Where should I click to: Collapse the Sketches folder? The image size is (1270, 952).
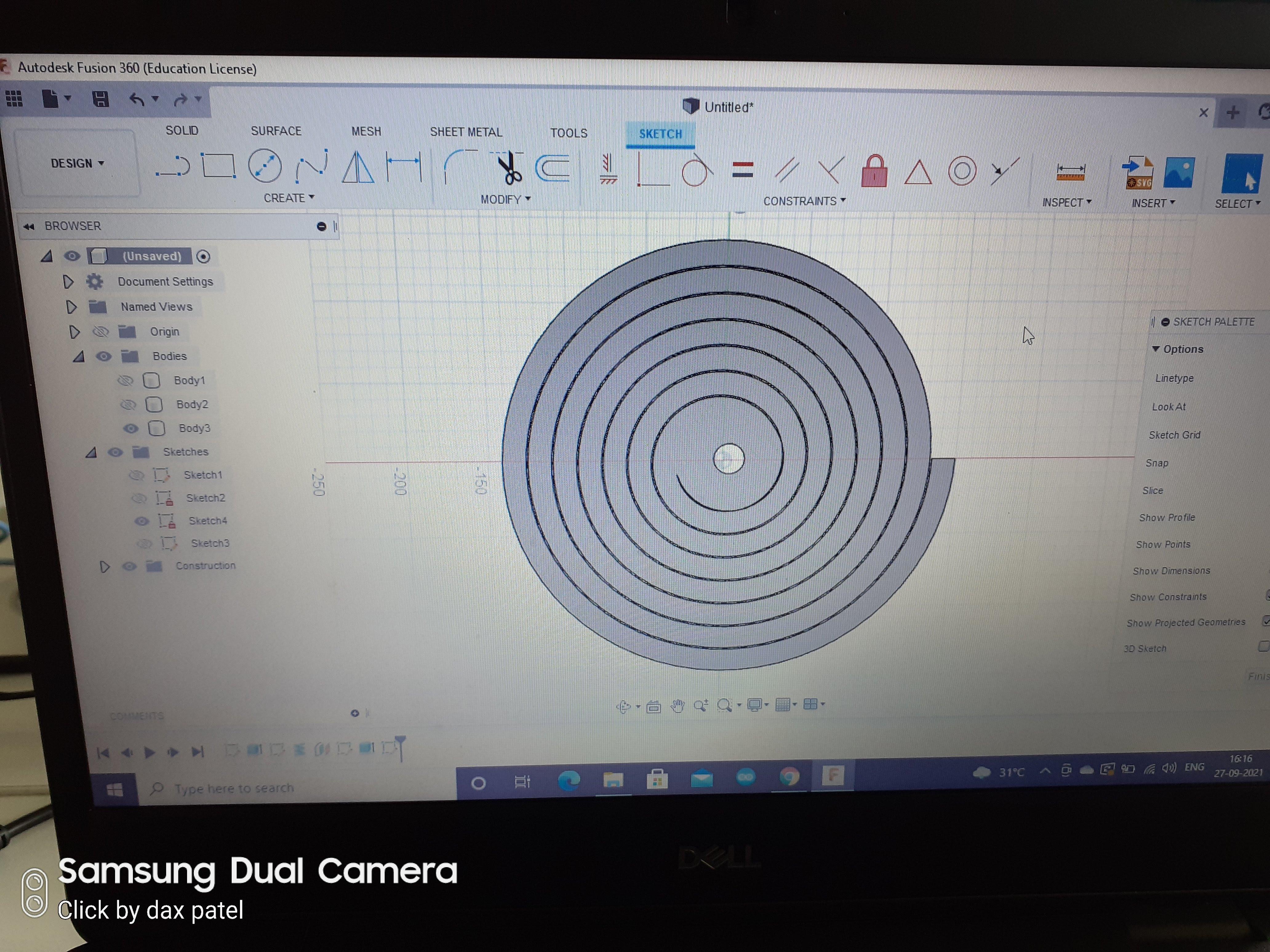(91, 453)
